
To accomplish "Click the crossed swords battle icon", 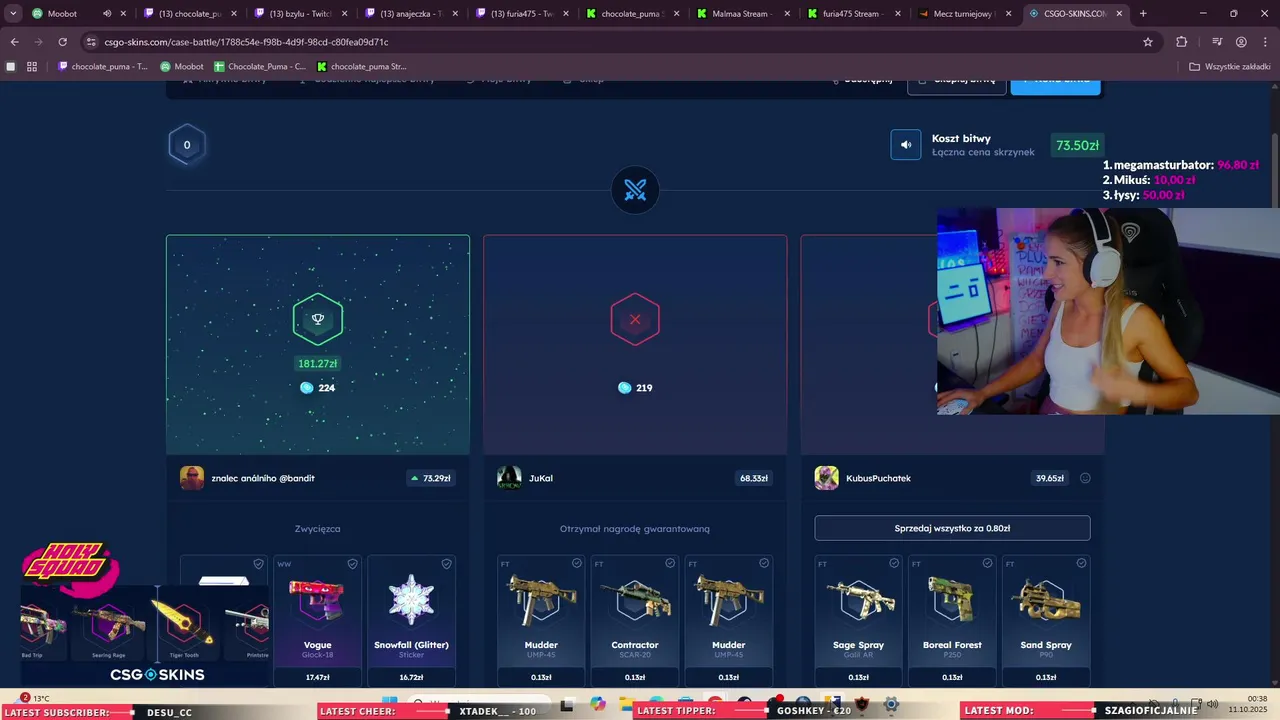I will tap(635, 190).
